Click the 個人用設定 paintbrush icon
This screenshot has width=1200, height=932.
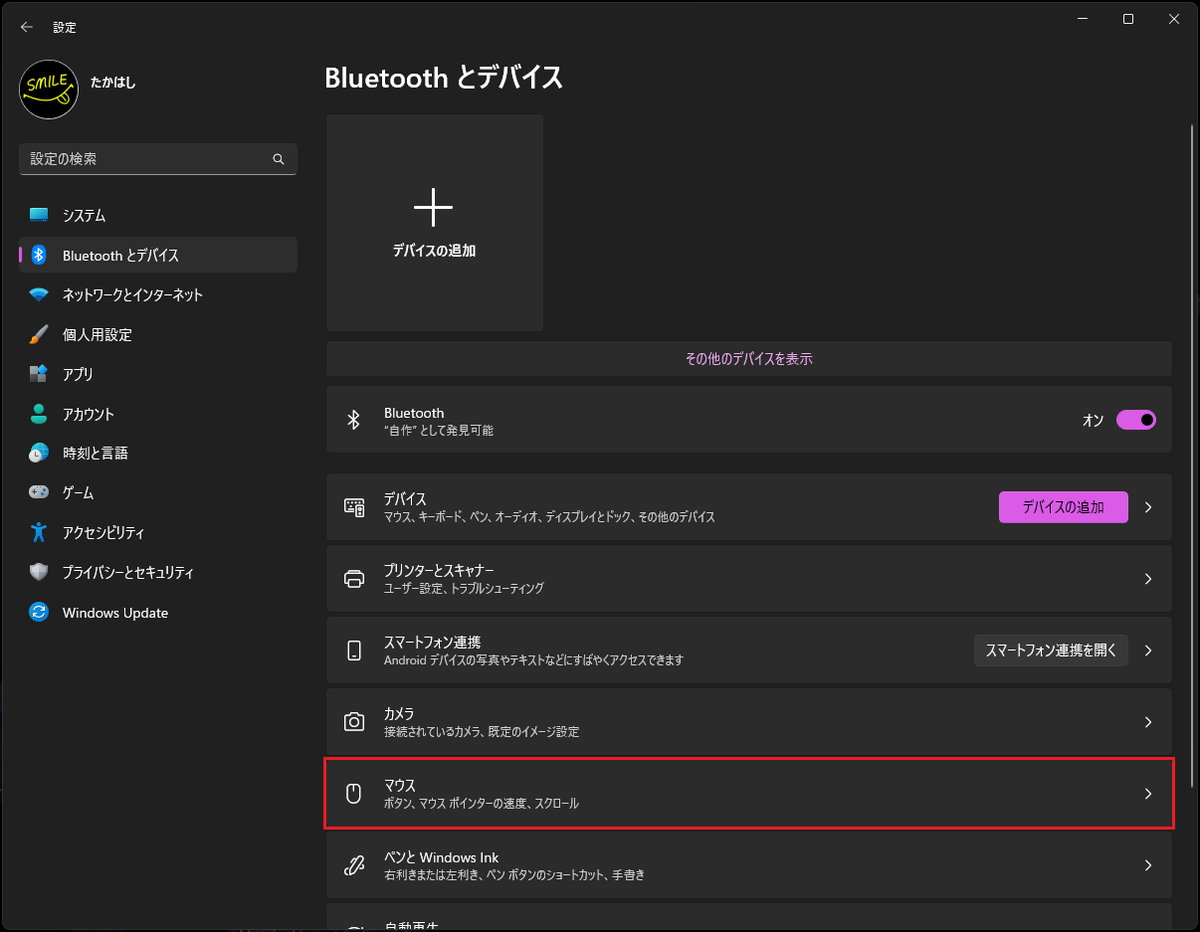[x=39, y=335]
